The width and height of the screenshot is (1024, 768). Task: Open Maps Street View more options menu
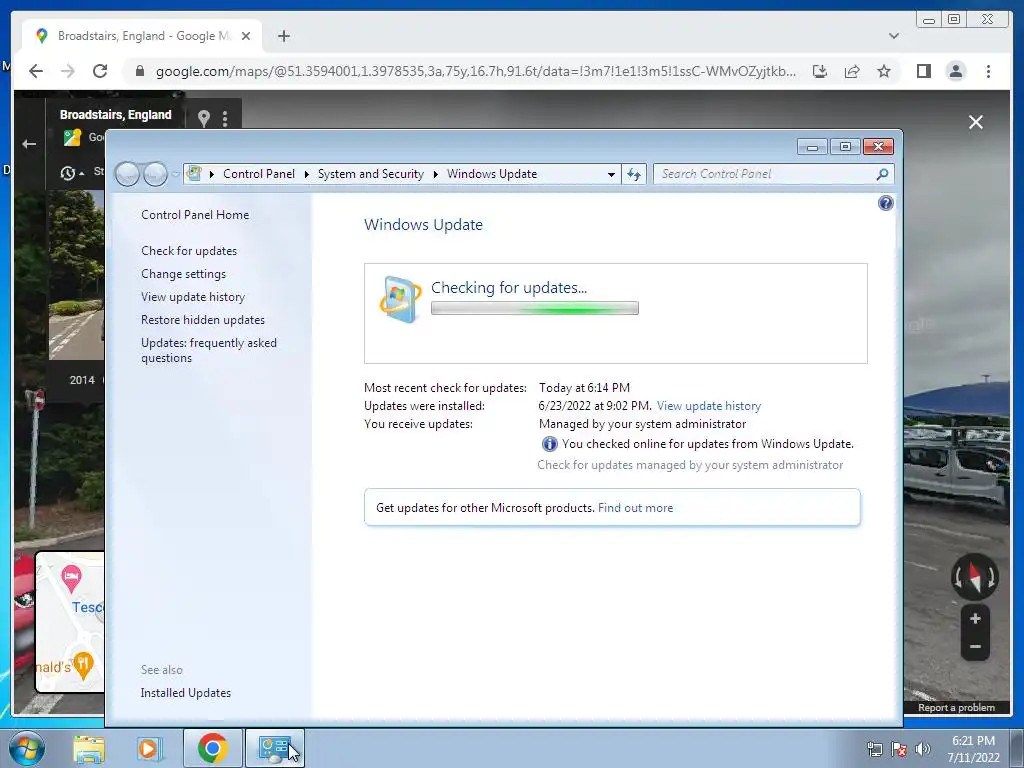click(x=225, y=118)
